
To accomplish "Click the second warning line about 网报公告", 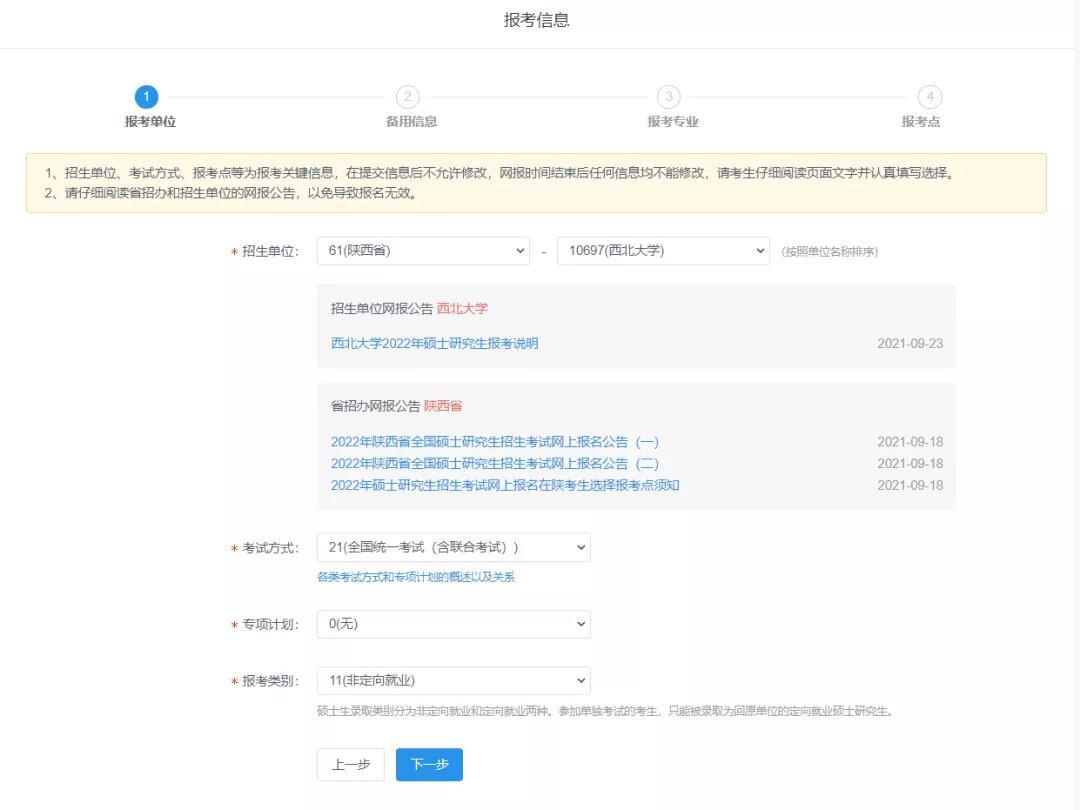I will click(231, 193).
